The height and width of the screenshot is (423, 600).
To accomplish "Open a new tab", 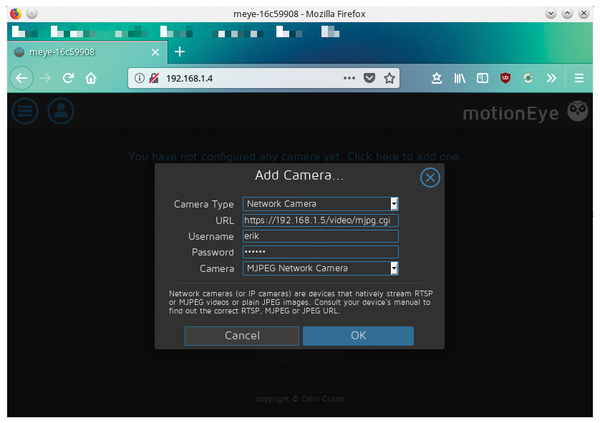I will click(180, 52).
